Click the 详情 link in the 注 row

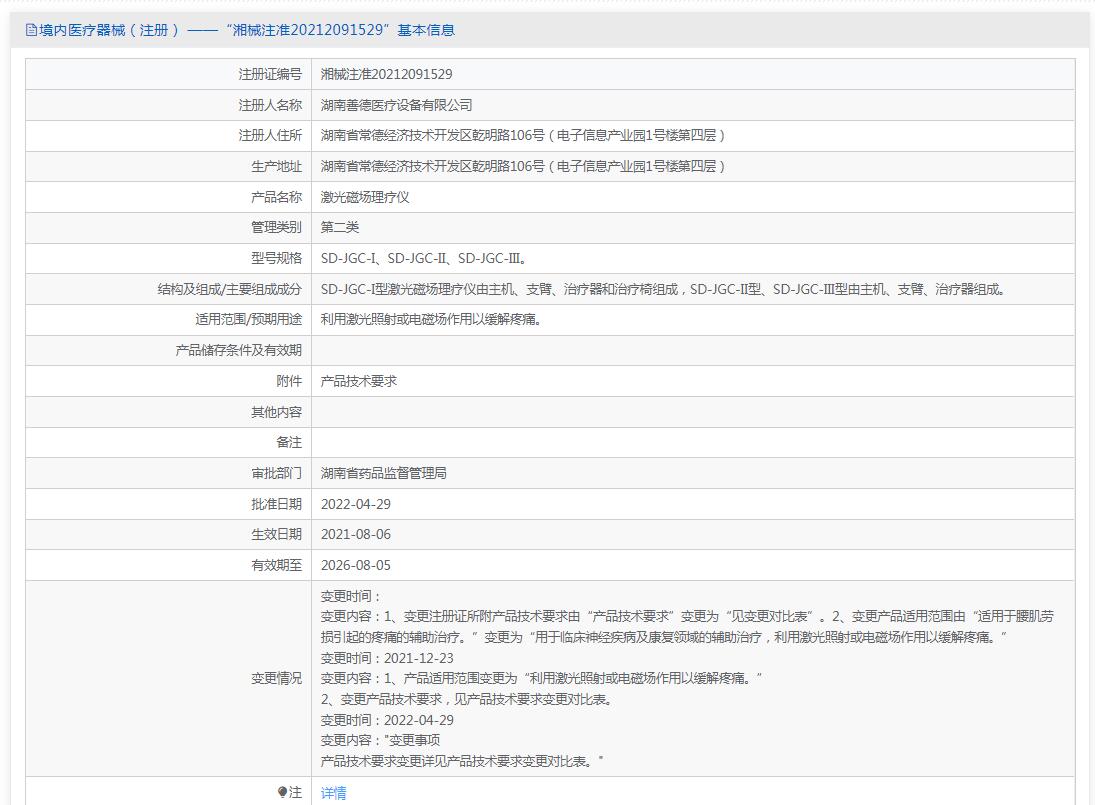point(333,792)
